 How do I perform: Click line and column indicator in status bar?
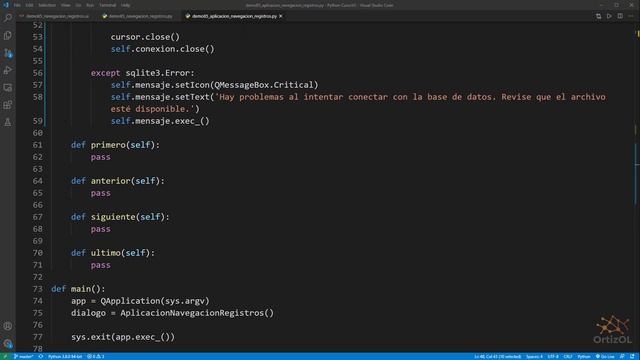[x=498, y=356]
